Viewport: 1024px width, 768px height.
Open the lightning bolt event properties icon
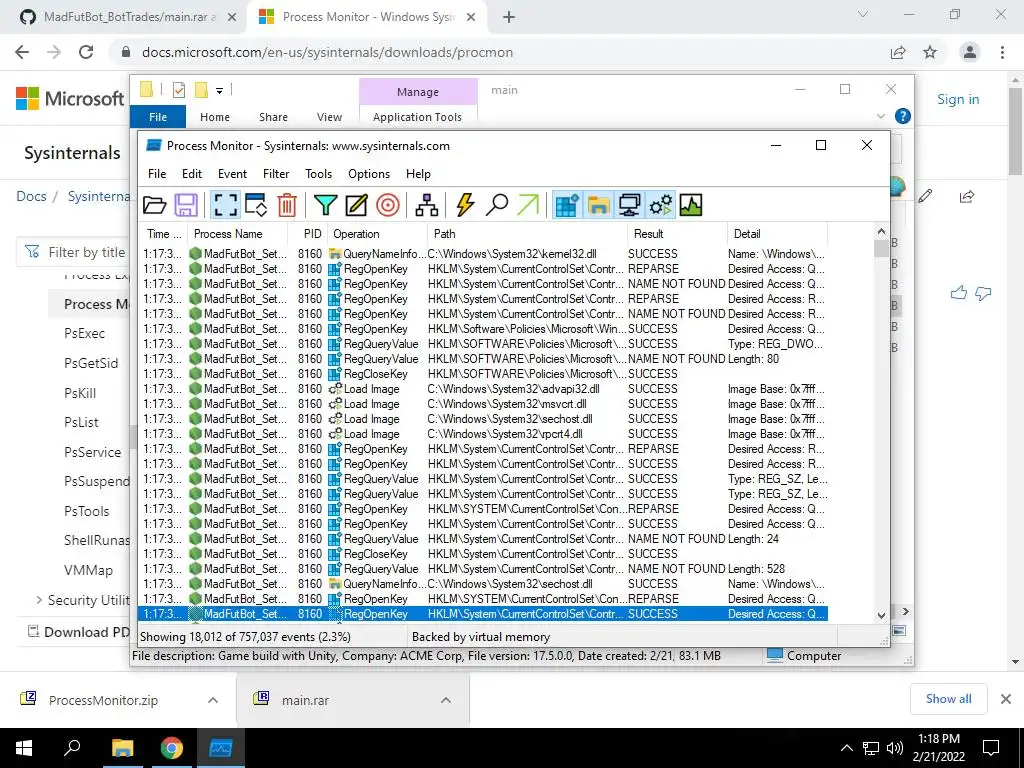465,205
